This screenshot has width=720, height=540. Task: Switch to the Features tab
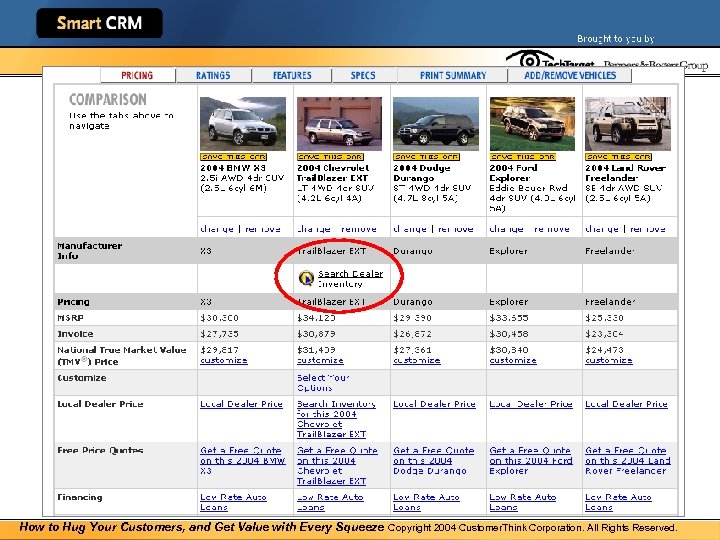tap(292, 75)
